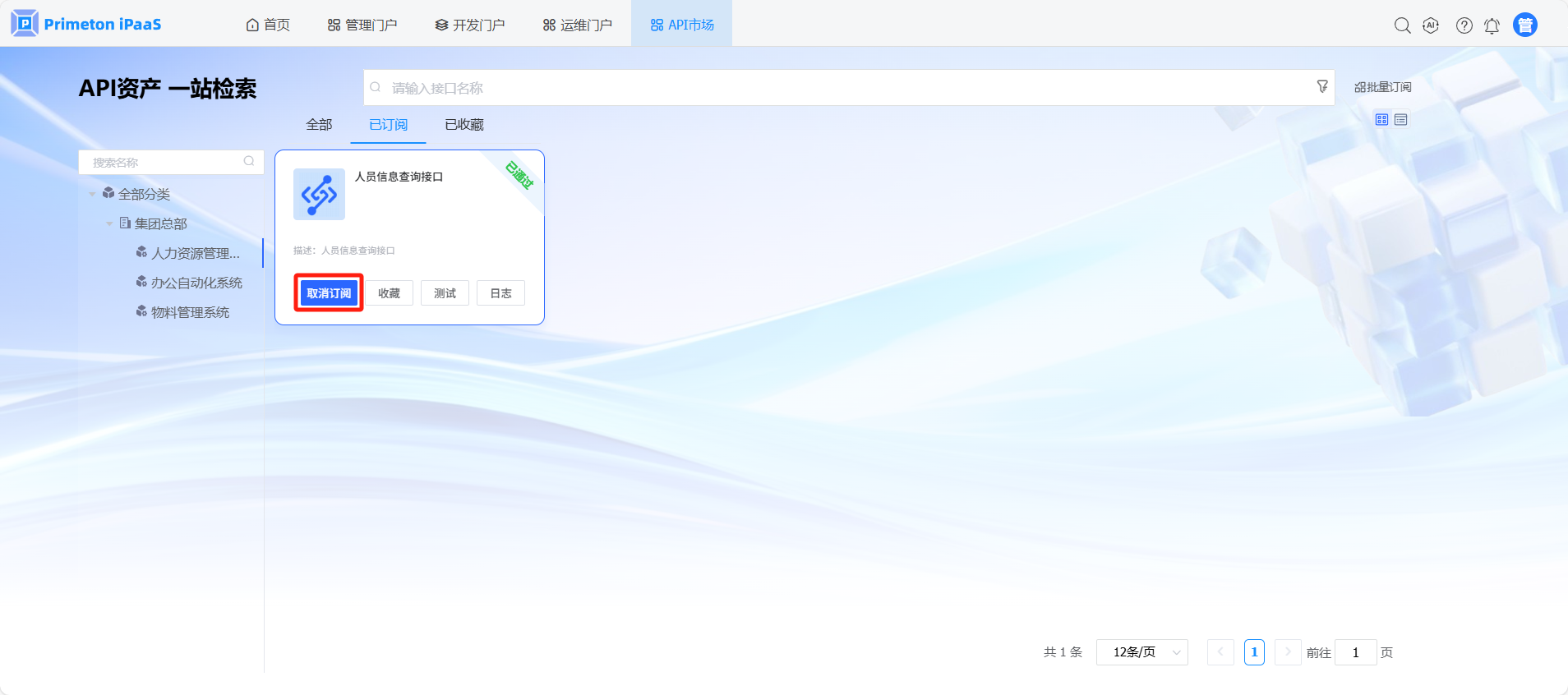Image resolution: width=1568 pixels, height=695 pixels.
Task: Select 办公自动化系统 in category tree
Action: [x=196, y=283]
